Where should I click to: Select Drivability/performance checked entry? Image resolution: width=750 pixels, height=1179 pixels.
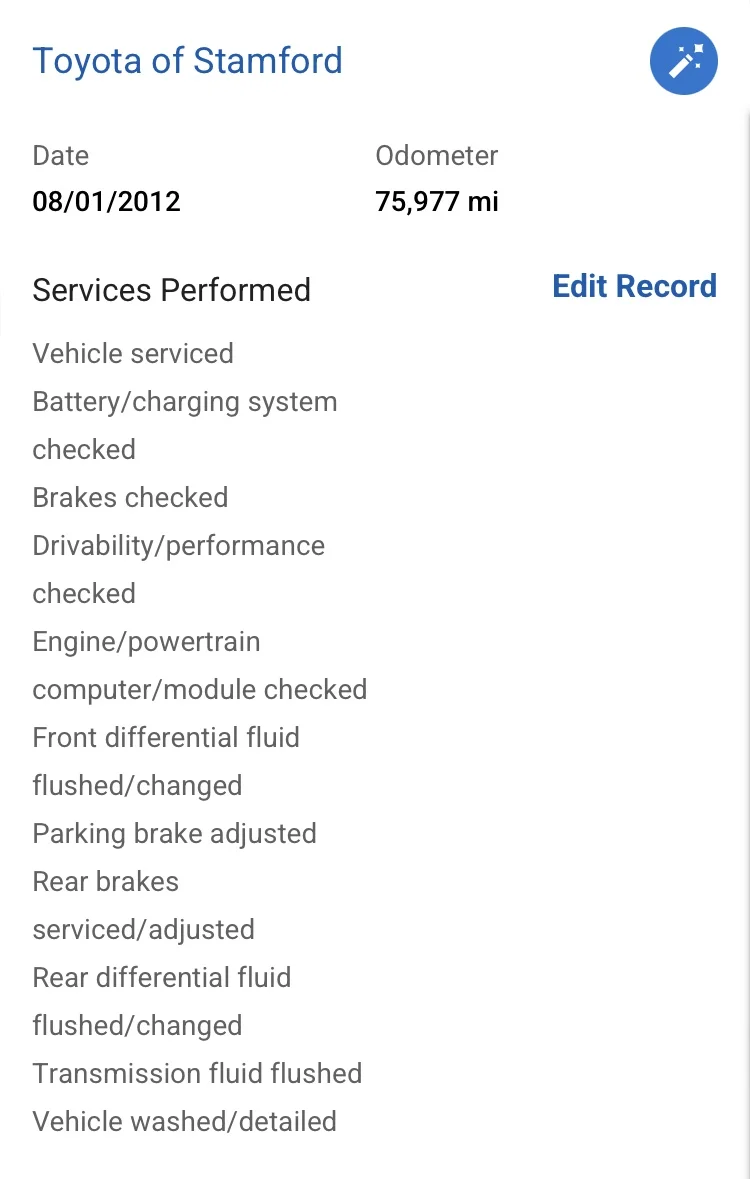(x=179, y=569)
